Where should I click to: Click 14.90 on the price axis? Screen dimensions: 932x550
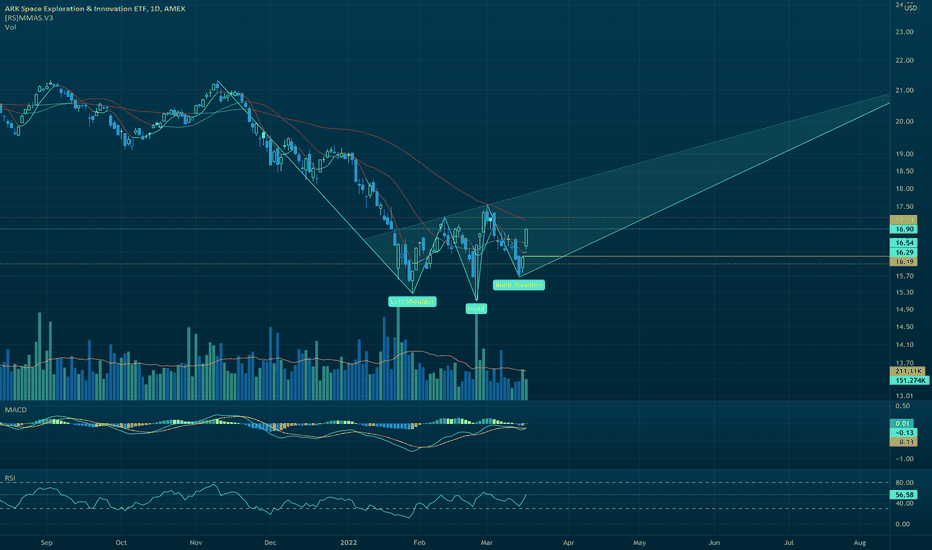904,310
